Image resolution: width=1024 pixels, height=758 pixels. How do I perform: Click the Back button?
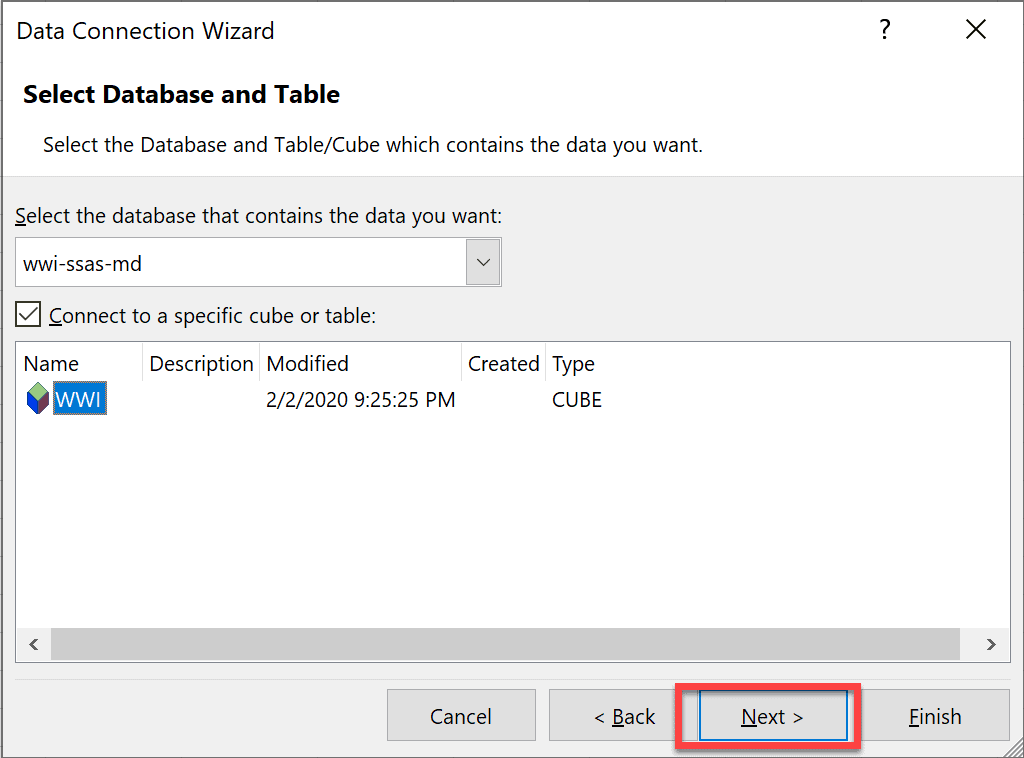(624, 716)
